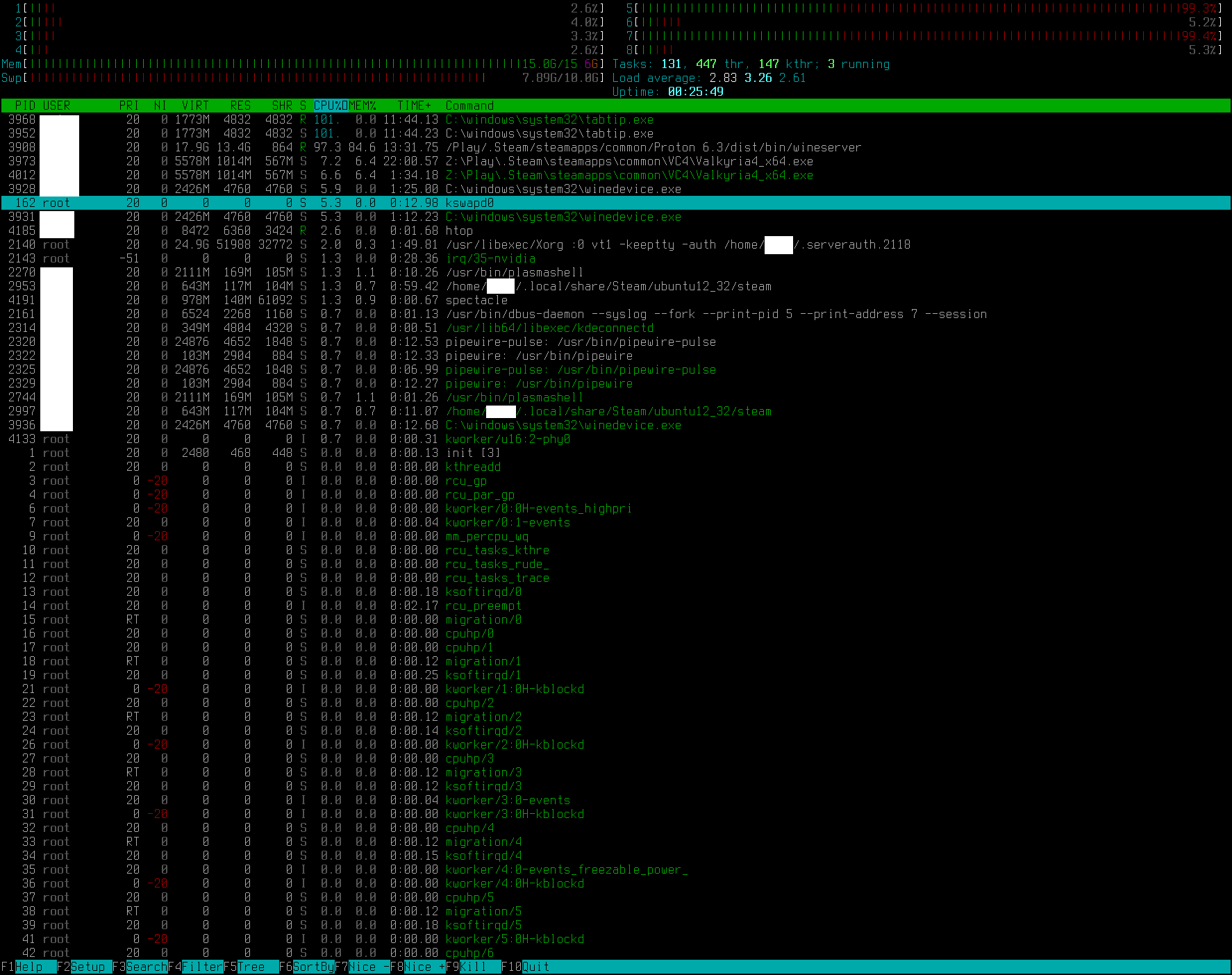
Task: Select the wineserver process row PID 3908
Action: click(x=616, y=147)
